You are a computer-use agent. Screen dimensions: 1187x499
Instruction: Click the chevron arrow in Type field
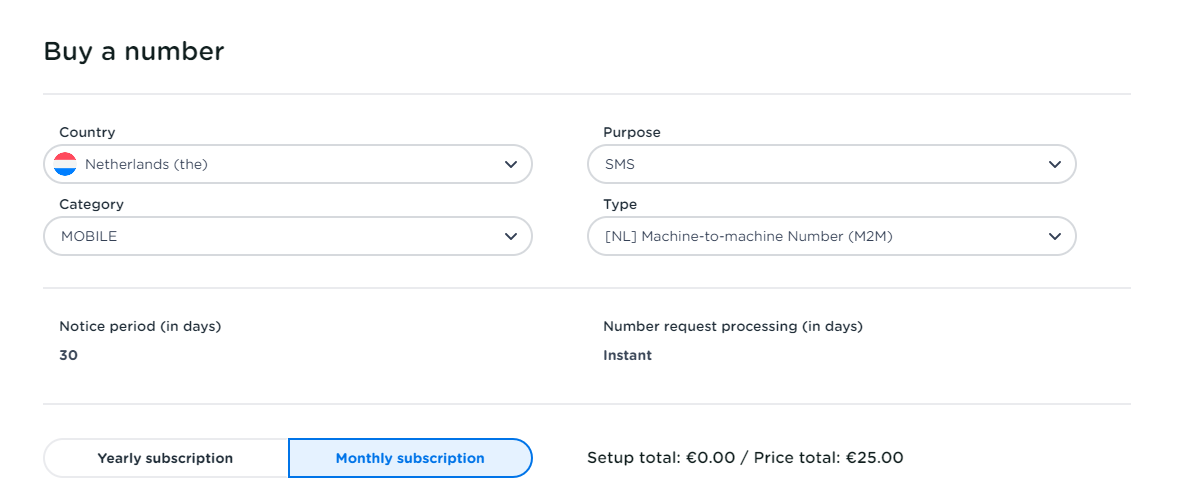click(1054, 236)
